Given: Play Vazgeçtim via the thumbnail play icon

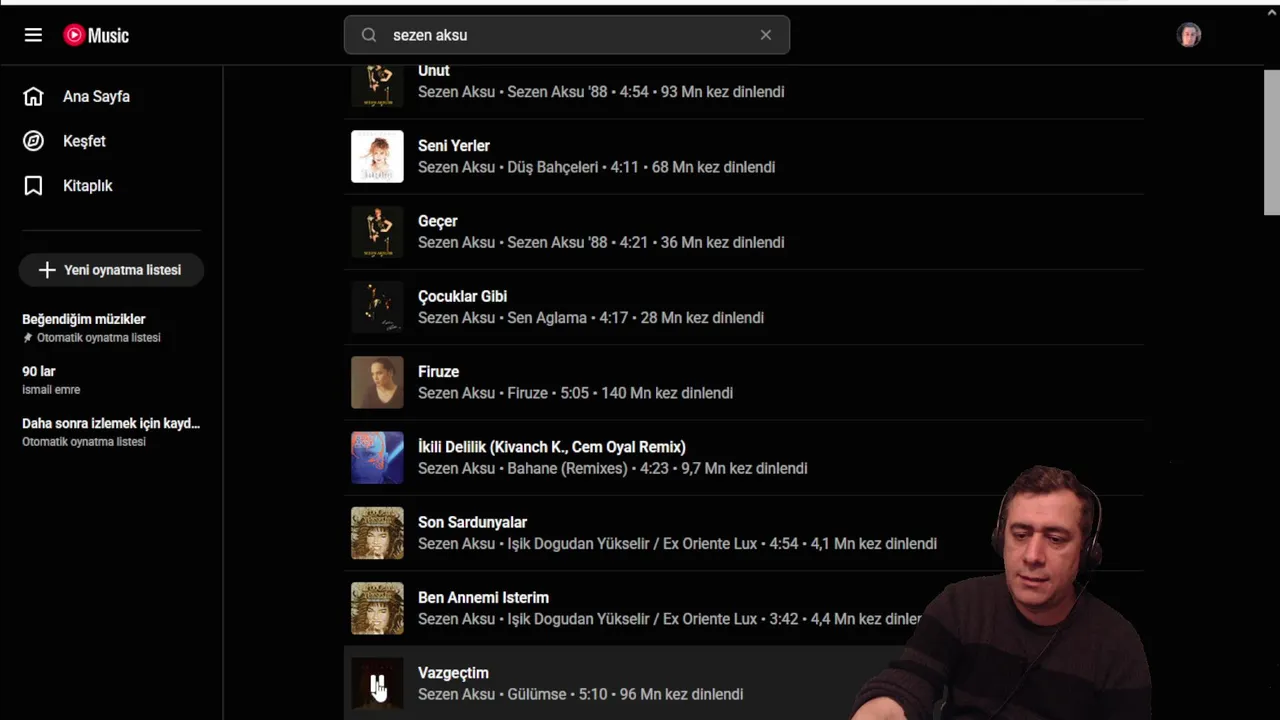Looking at the screenshot, I should pos(377,684).
